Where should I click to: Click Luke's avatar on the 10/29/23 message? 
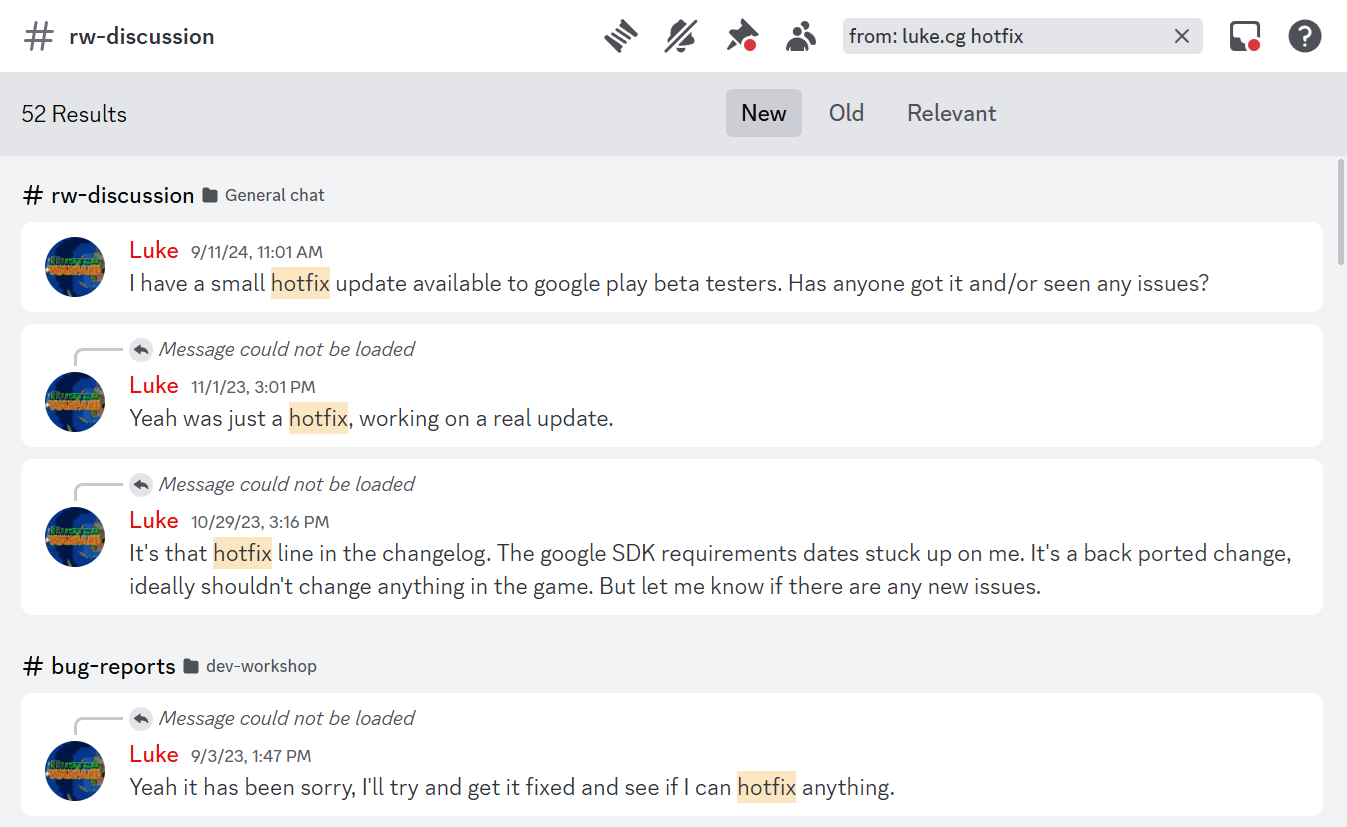(x=75, y=537)
